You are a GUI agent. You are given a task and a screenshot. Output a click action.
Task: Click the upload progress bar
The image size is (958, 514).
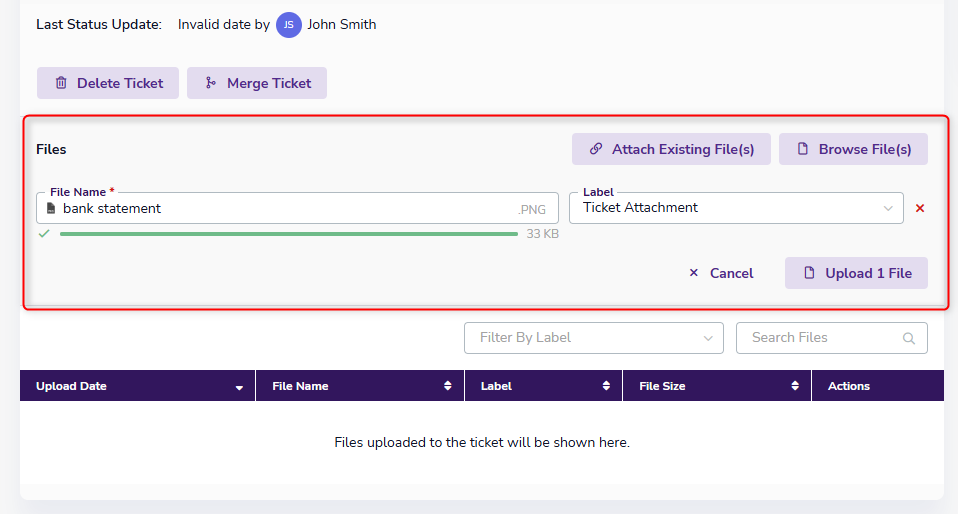[288, 234]
